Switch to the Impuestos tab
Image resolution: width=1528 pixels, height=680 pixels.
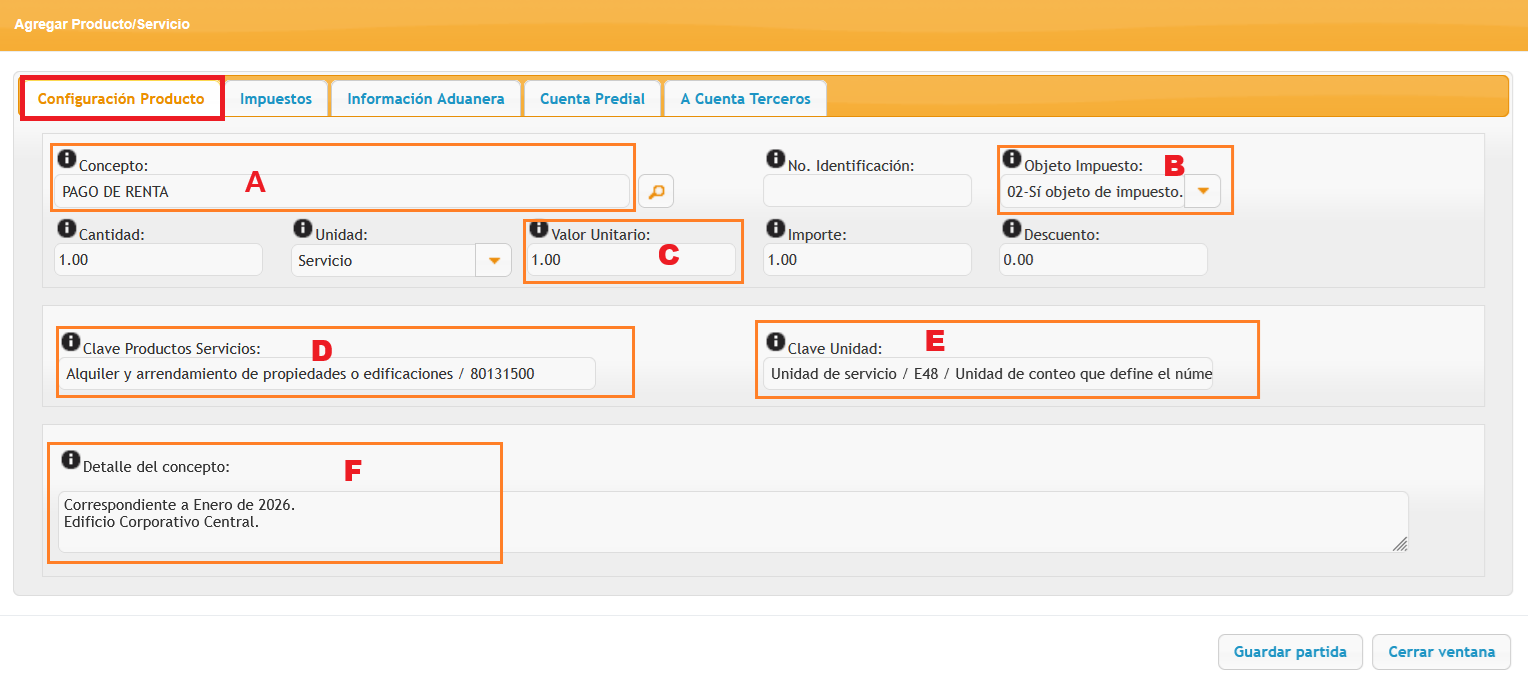point(276,99)
